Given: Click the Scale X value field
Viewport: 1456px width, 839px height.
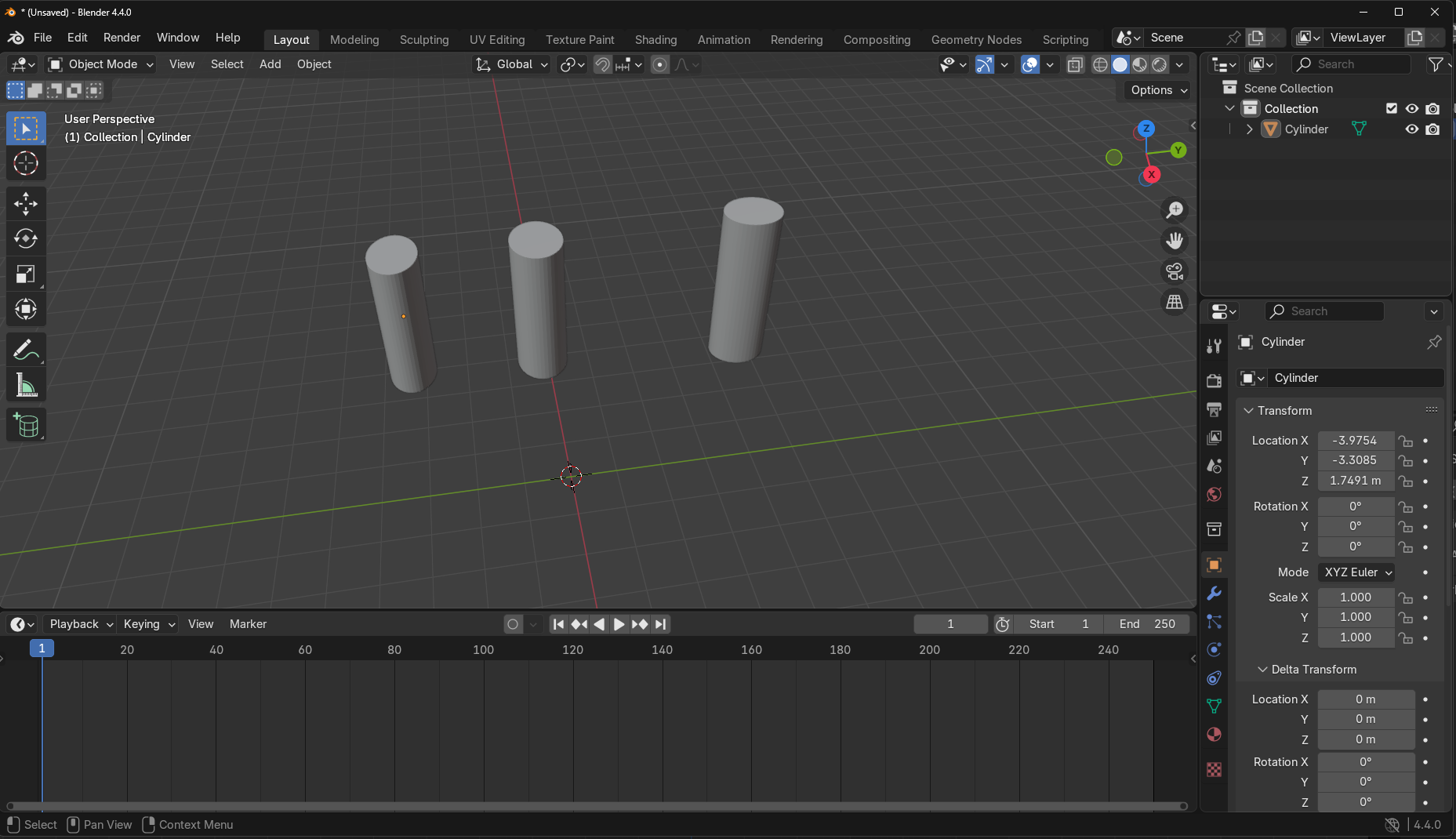Looking at the screenshot, I should click(1355, 597).
